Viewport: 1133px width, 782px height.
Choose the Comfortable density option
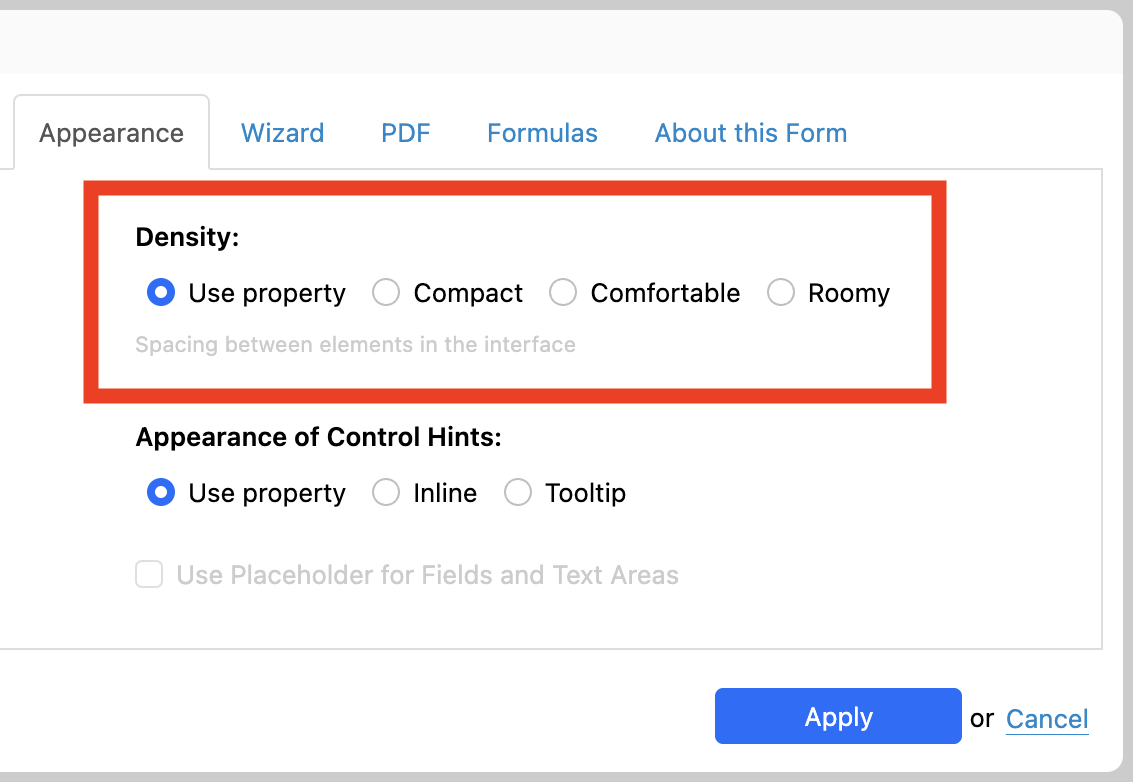click(563, 293)
